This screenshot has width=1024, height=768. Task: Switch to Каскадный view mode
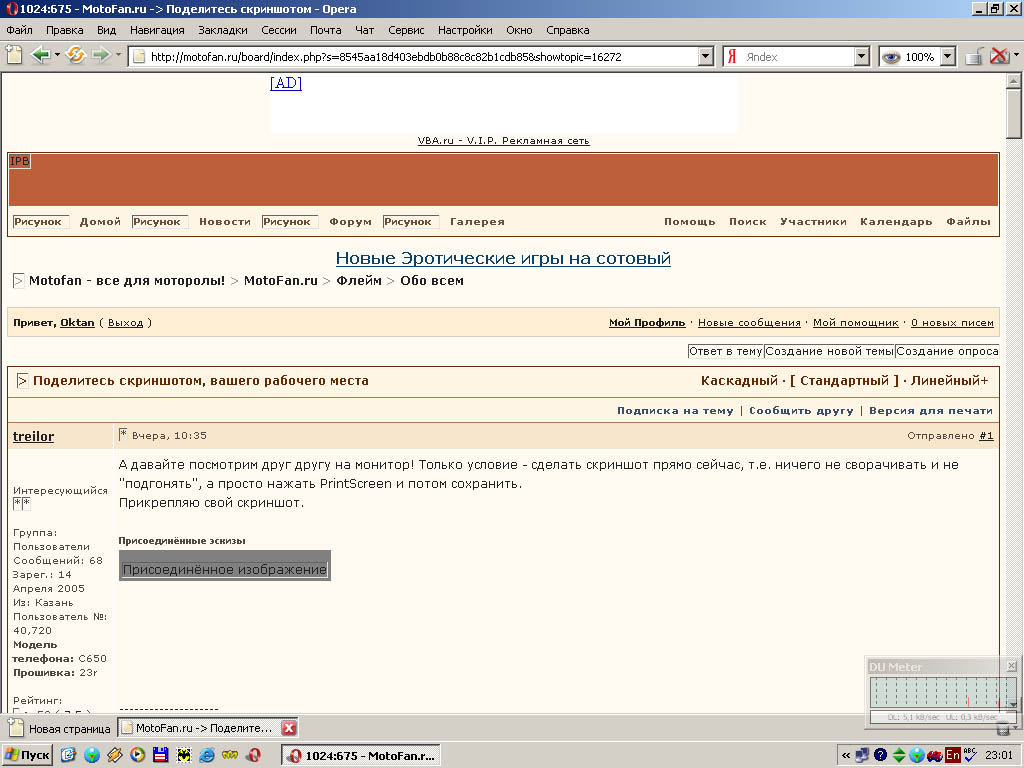click(x=739, y=381)
